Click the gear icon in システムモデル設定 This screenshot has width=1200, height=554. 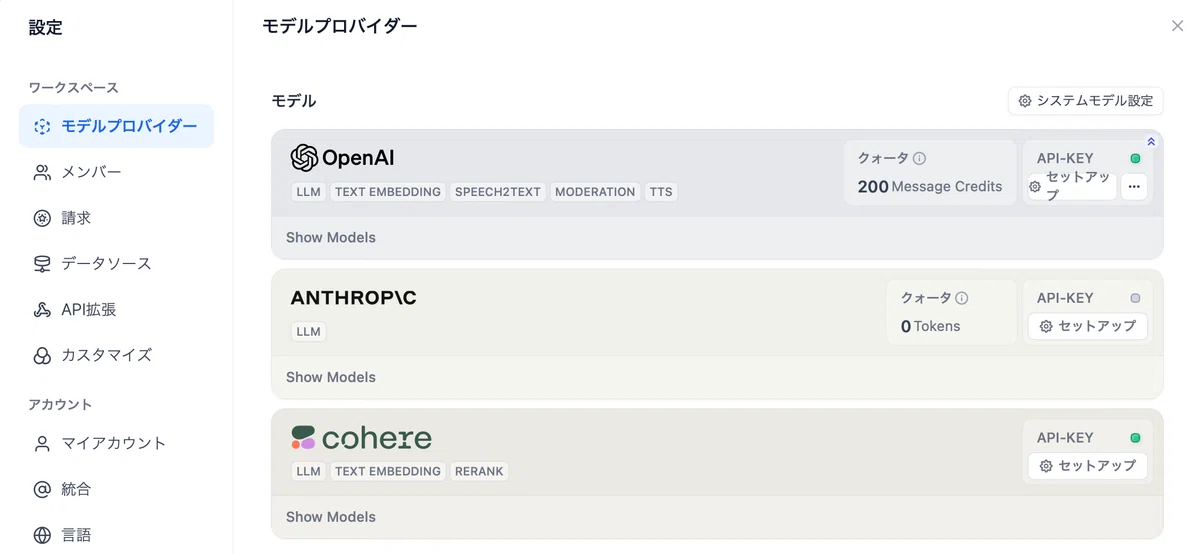1025,101
